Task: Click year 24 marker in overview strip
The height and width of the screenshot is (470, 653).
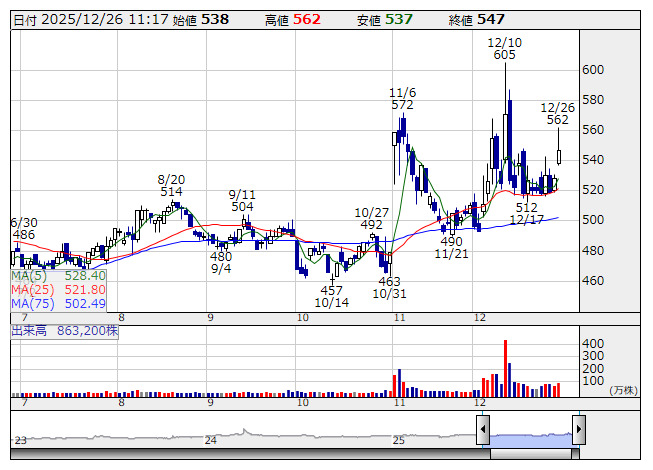Action: click(211, 440)
